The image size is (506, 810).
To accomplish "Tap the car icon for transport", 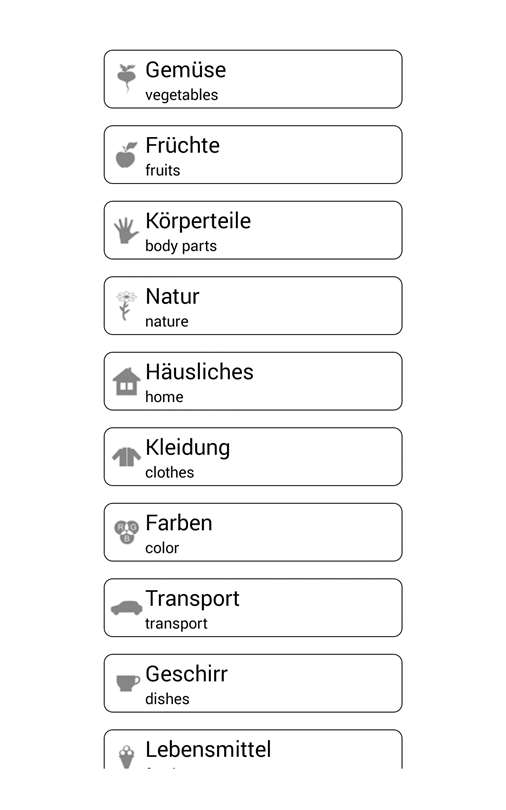I will 126,608.
